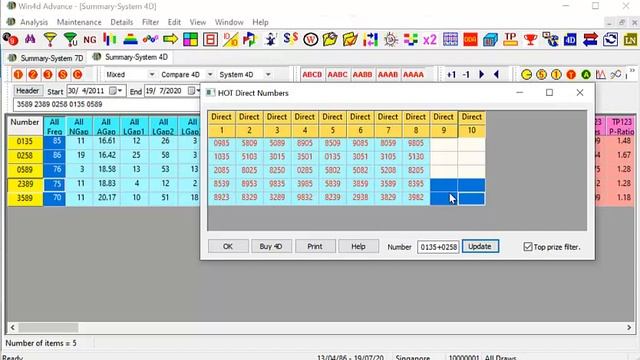Click the sun gear toolbar icon

(x=391, y=40)
